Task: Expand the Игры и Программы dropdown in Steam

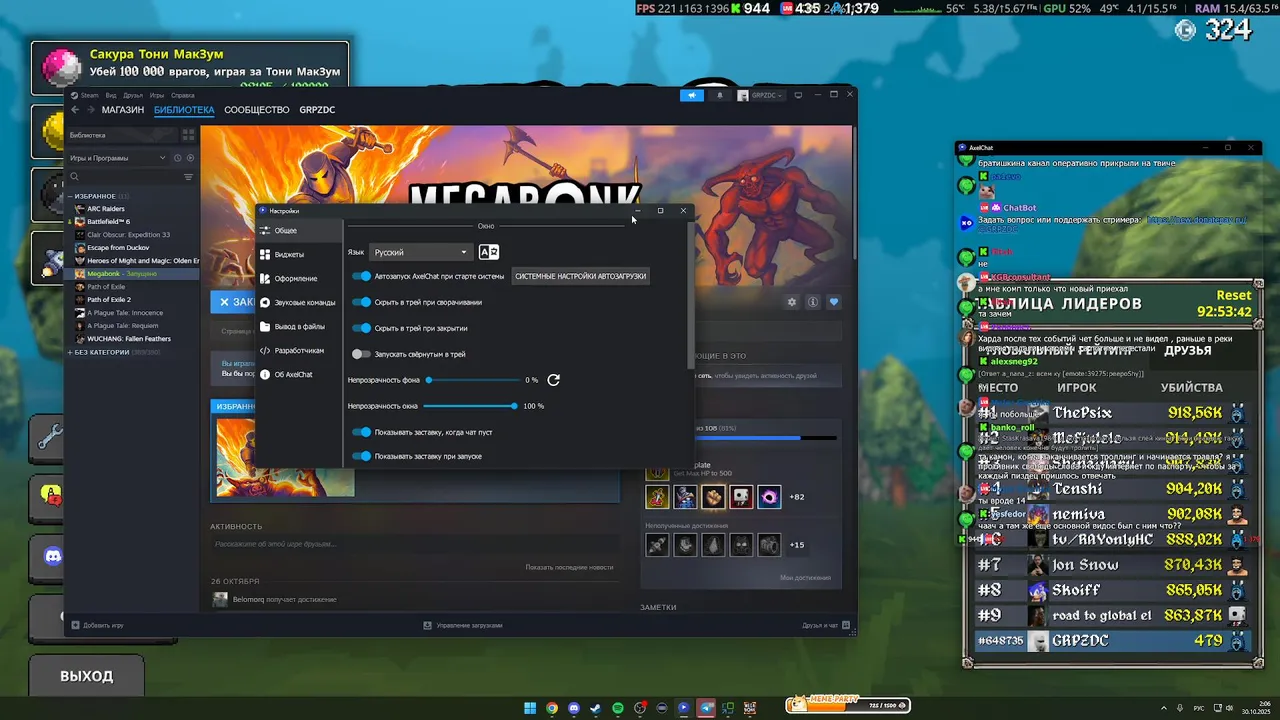Action: pyautogui.click(x=118, y=158)
